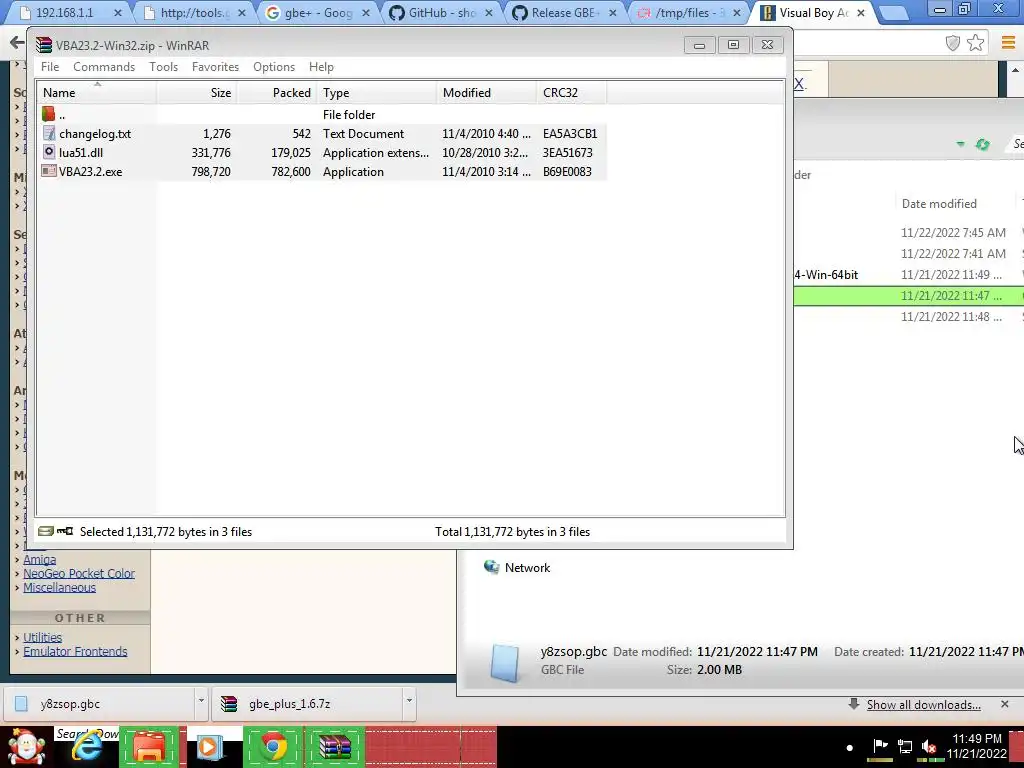Open the Explorer address history dropdown arrow
This screenshot has height=768, width=1024.
pos(960,144)
